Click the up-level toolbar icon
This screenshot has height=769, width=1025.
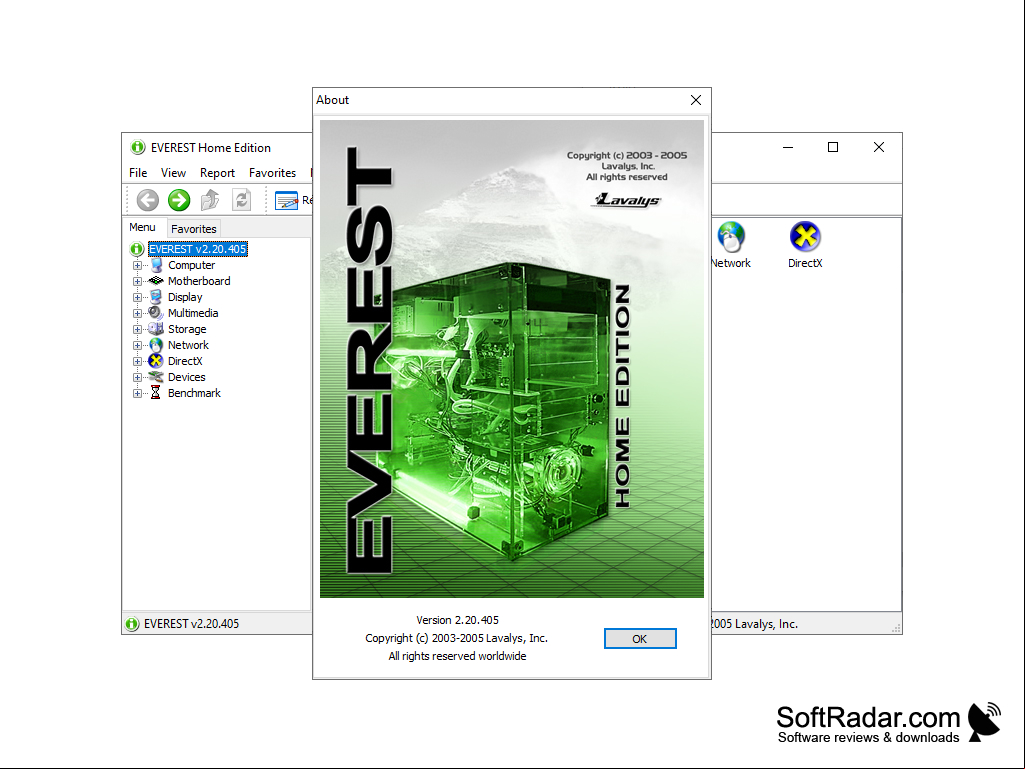210,200
